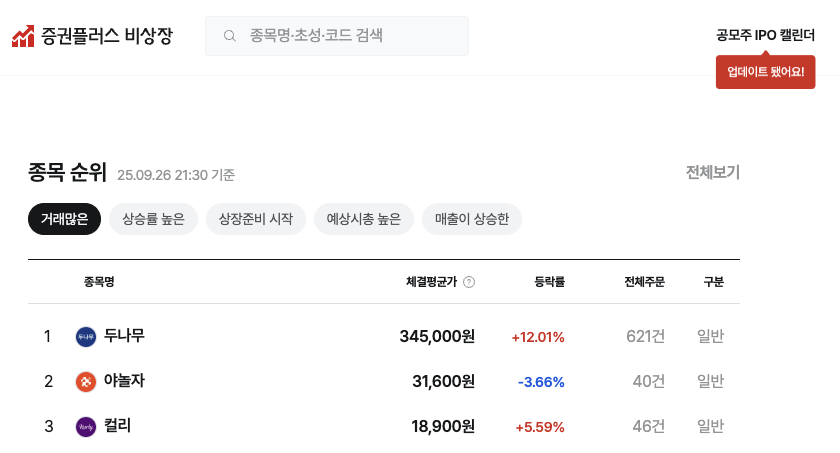Open the 공모주 IPO 캘린더 link
This screenshot has width=840, height=453.
point(765,35)
